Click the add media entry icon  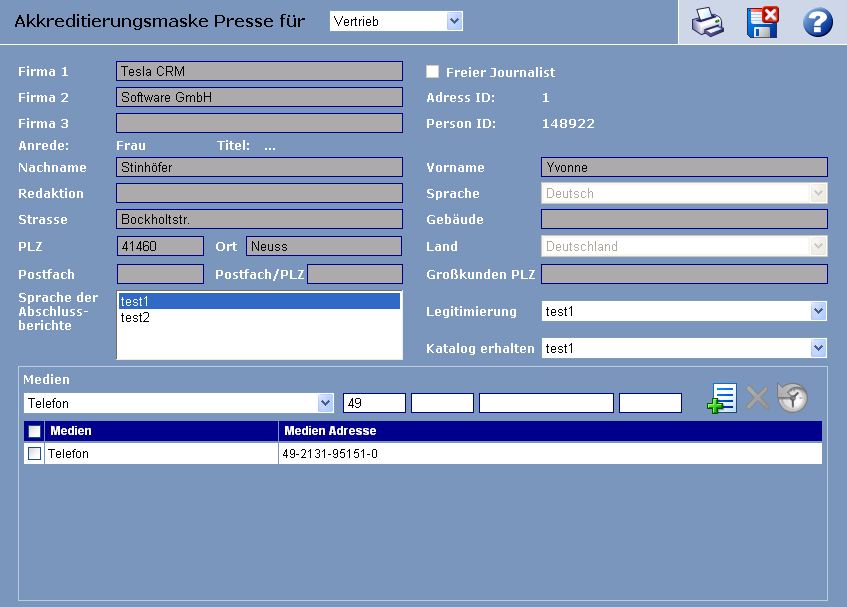(x=721, y=398)
